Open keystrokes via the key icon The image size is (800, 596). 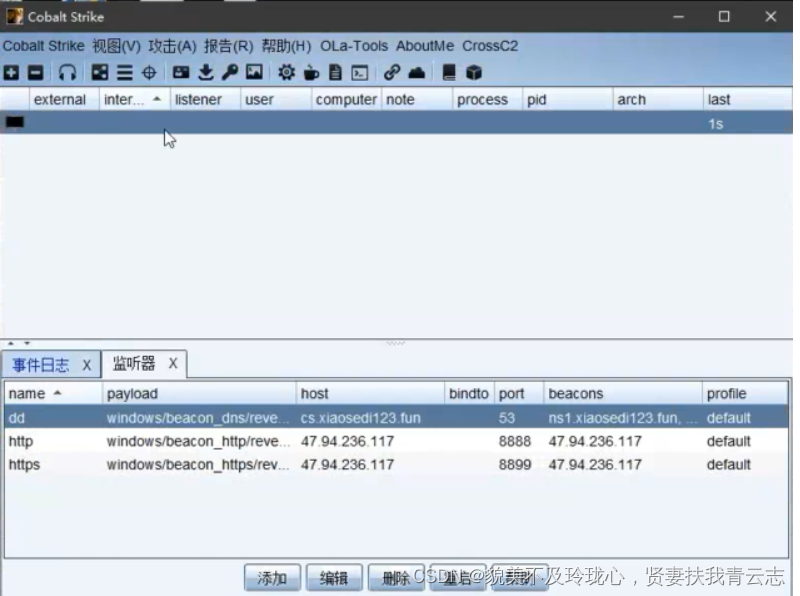[230, 72]
